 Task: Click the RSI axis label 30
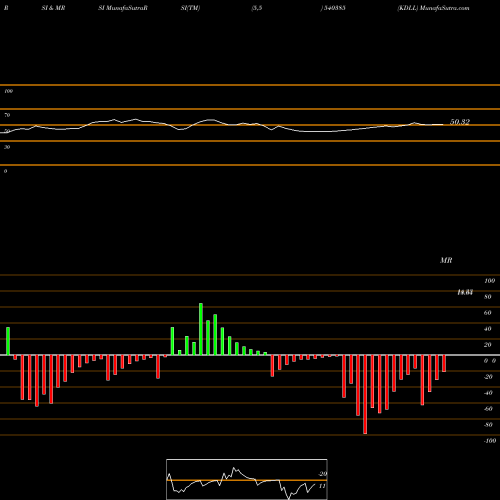point(7,147)
